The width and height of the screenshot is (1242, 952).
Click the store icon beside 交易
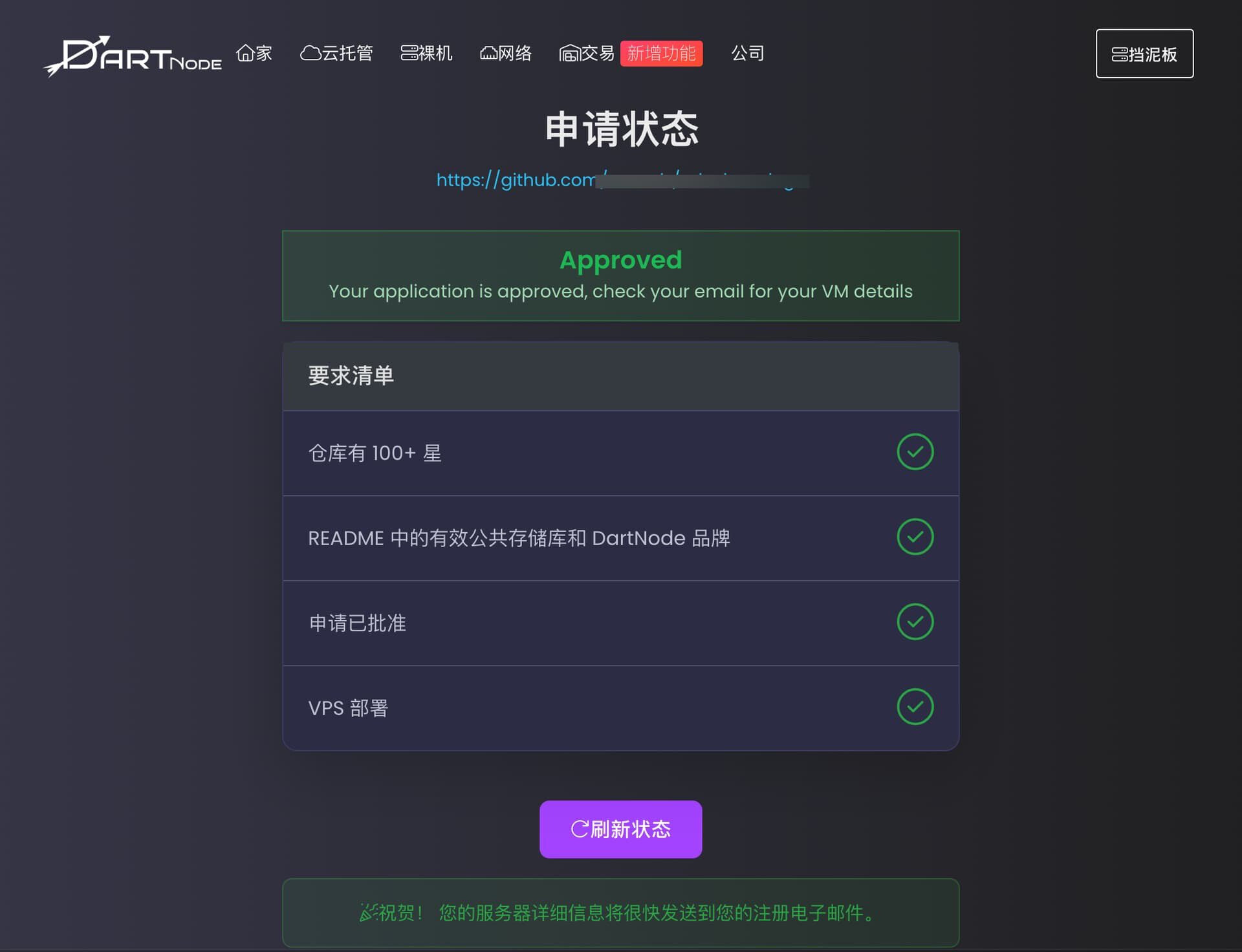click(x=569, y=53)
